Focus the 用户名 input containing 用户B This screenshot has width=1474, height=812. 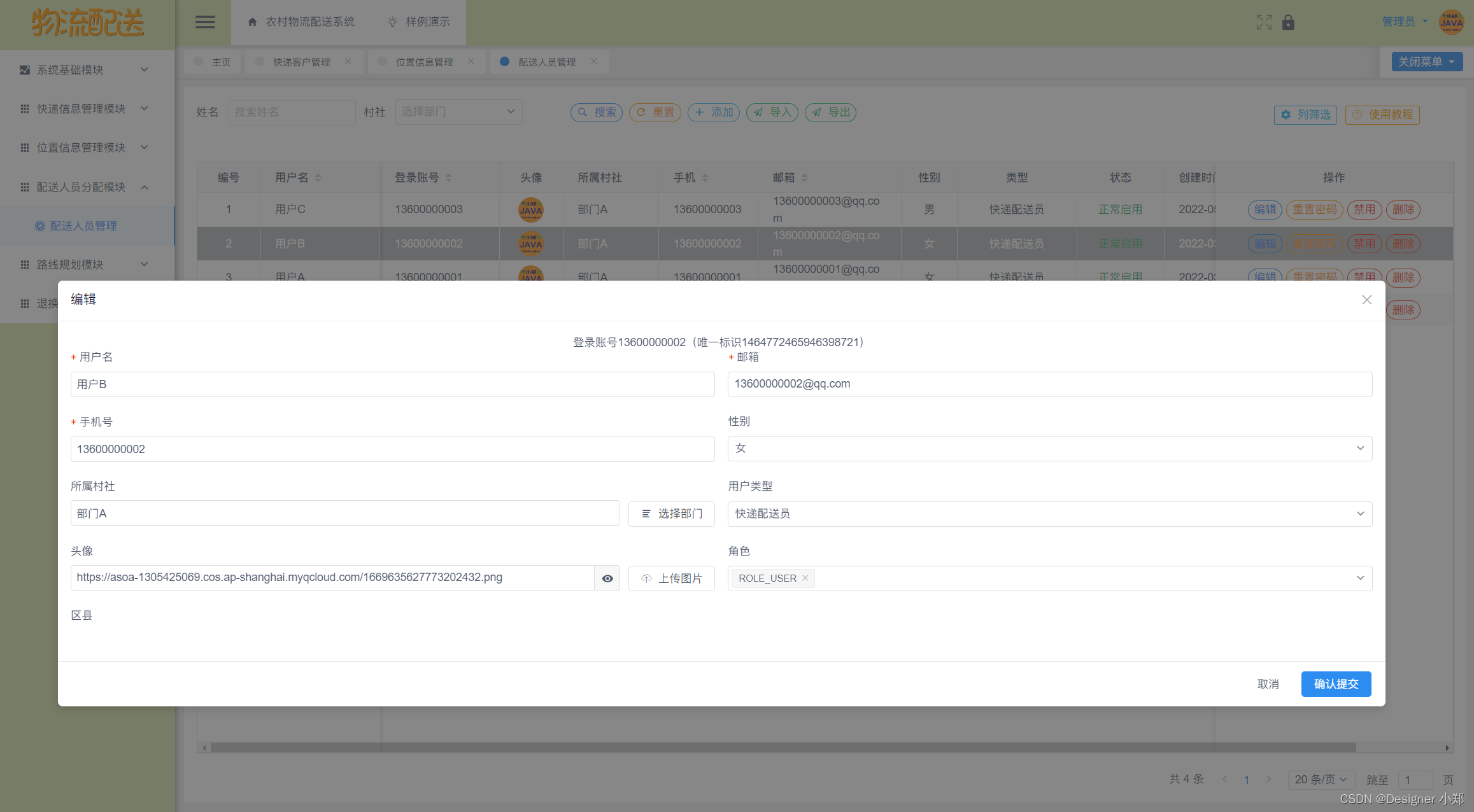[392, 384]
